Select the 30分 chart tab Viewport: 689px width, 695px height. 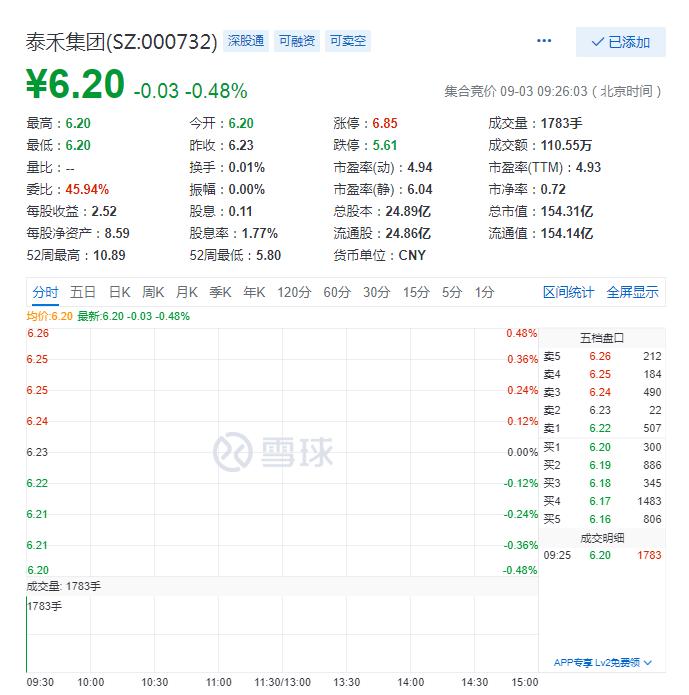point(376,293)
